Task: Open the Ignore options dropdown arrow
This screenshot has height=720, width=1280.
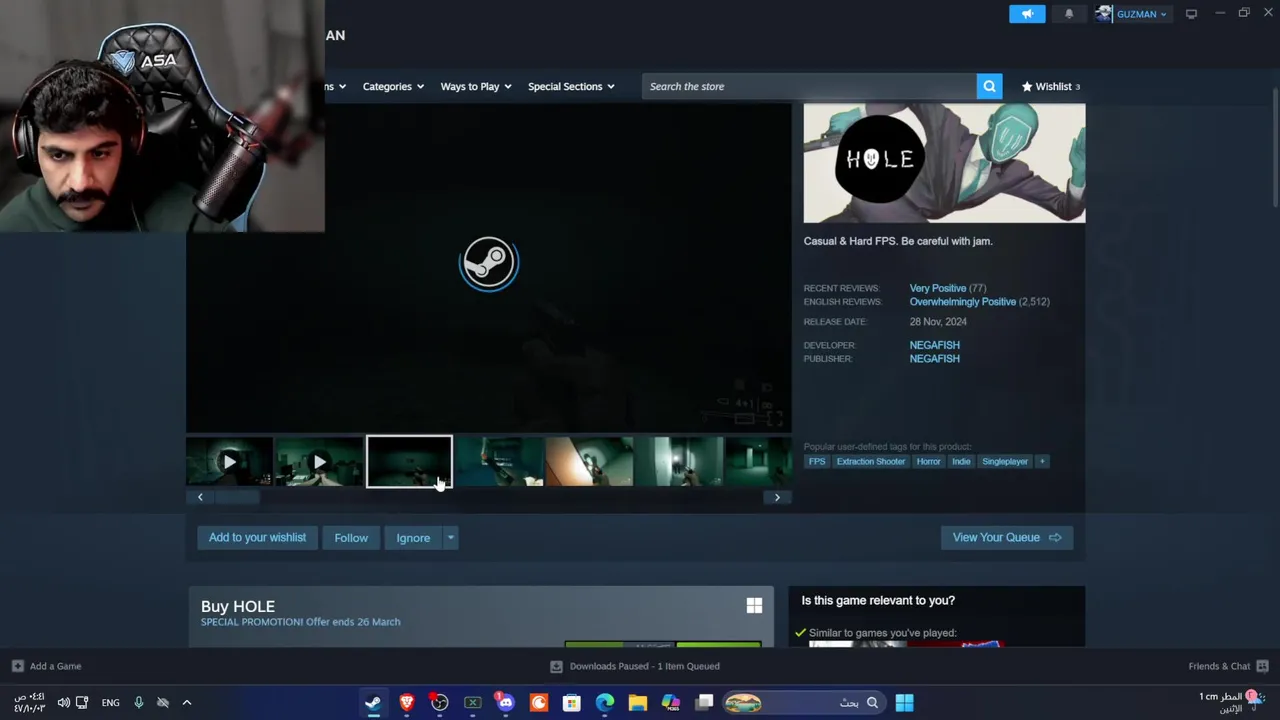Action: (x=451, y=538)
